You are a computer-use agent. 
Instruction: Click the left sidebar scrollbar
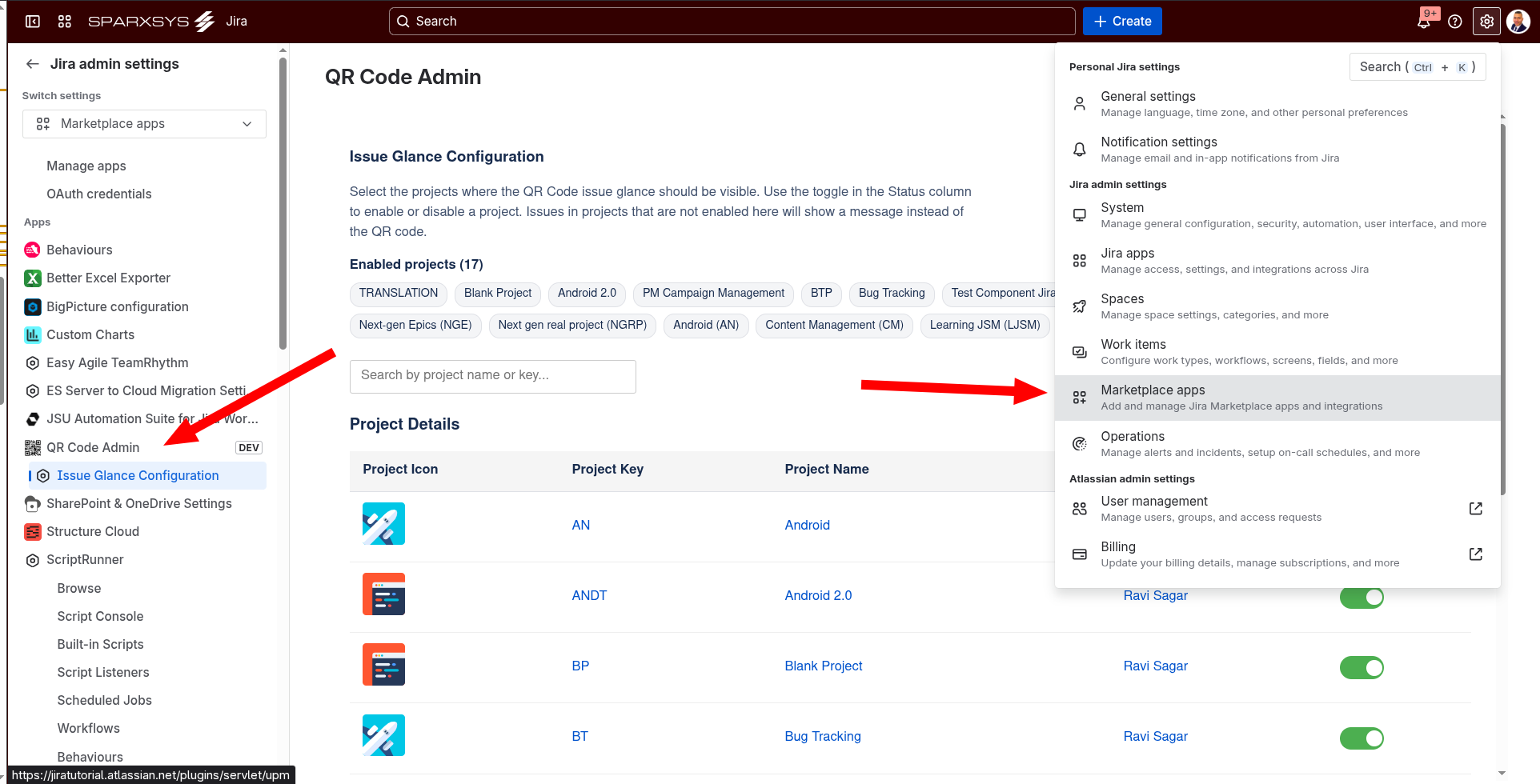pos(283,204)
